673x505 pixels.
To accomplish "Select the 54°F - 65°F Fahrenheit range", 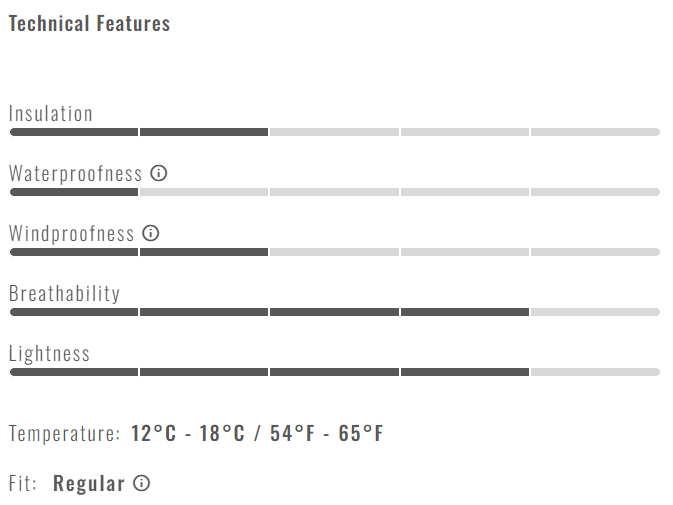I will [x=326, y=434].
